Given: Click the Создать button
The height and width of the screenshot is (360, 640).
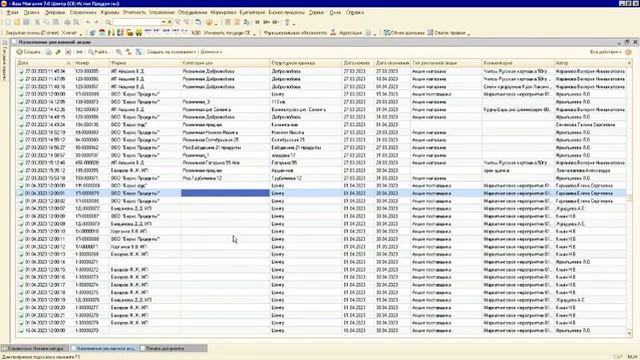Looking at the screenshot, I should click(29, 52).
